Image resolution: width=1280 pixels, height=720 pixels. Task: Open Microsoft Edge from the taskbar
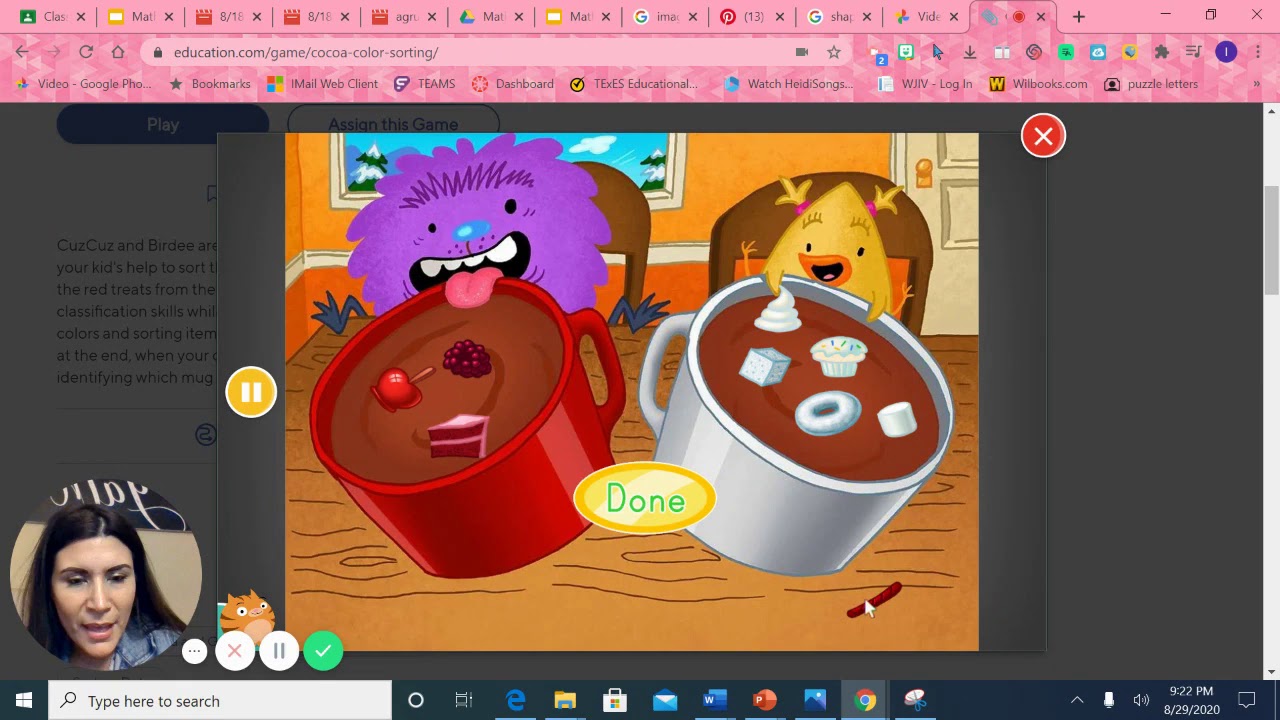[x=515, y=700]
